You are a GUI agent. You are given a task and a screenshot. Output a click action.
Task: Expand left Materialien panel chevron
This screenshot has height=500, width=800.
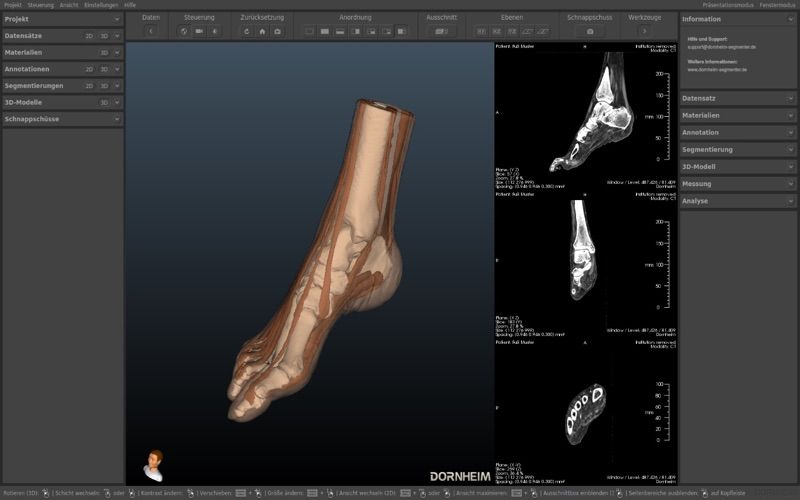(117, 53)
